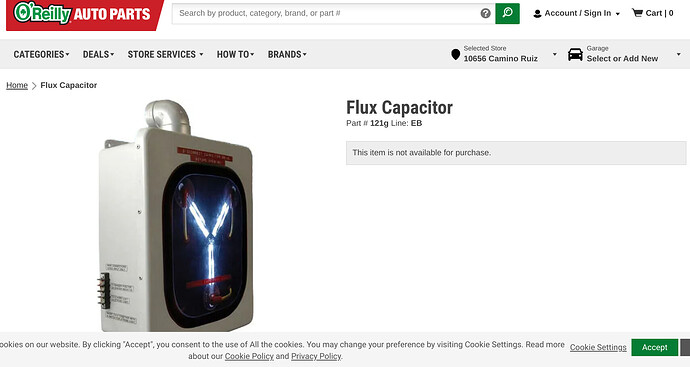Open the Categories menu
The image size is (690, 367).
pos(41,54)
